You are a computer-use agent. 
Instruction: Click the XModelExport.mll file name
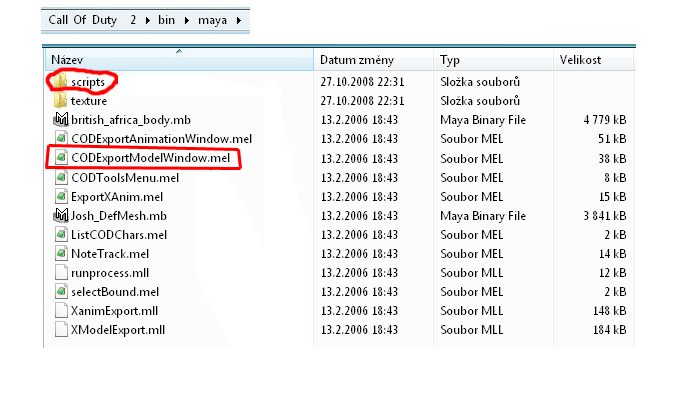[x=118, y=330]
